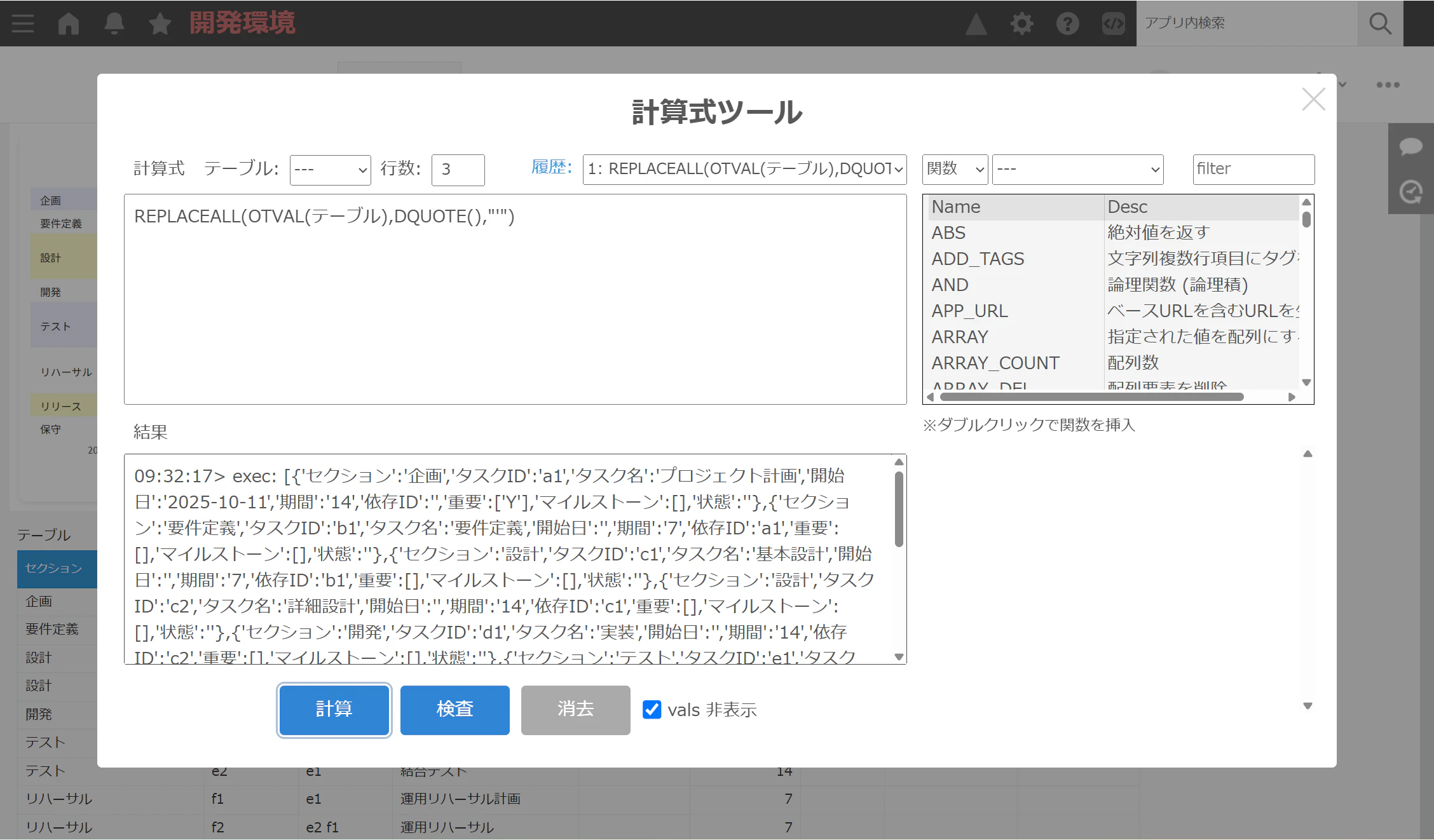Viewport: 1434px width, 840px height.
Task: Click the function filter field
Action: coord(1253,170)
